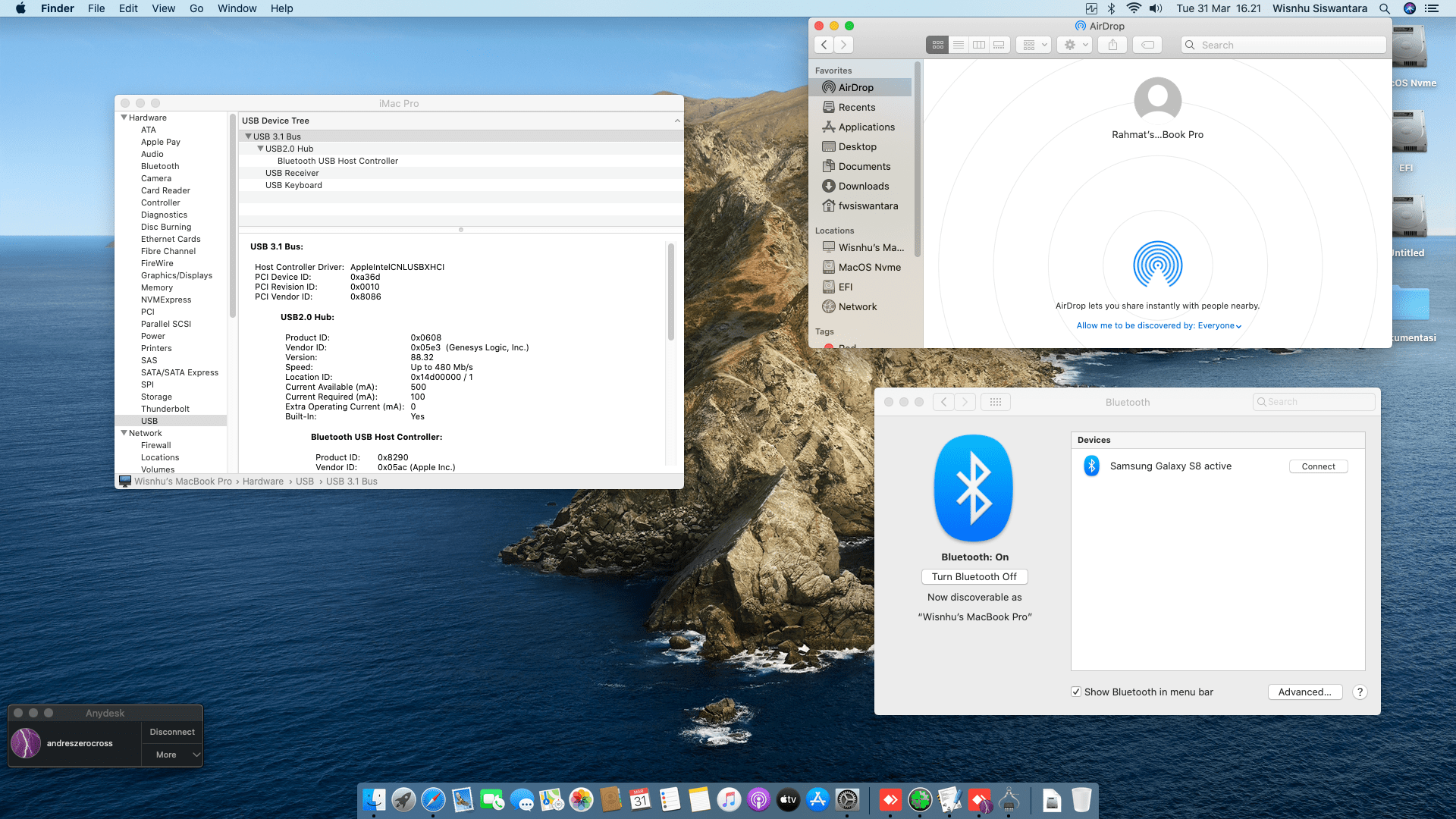Collapse the Hardware section in System Information

[x=124, y=118]
